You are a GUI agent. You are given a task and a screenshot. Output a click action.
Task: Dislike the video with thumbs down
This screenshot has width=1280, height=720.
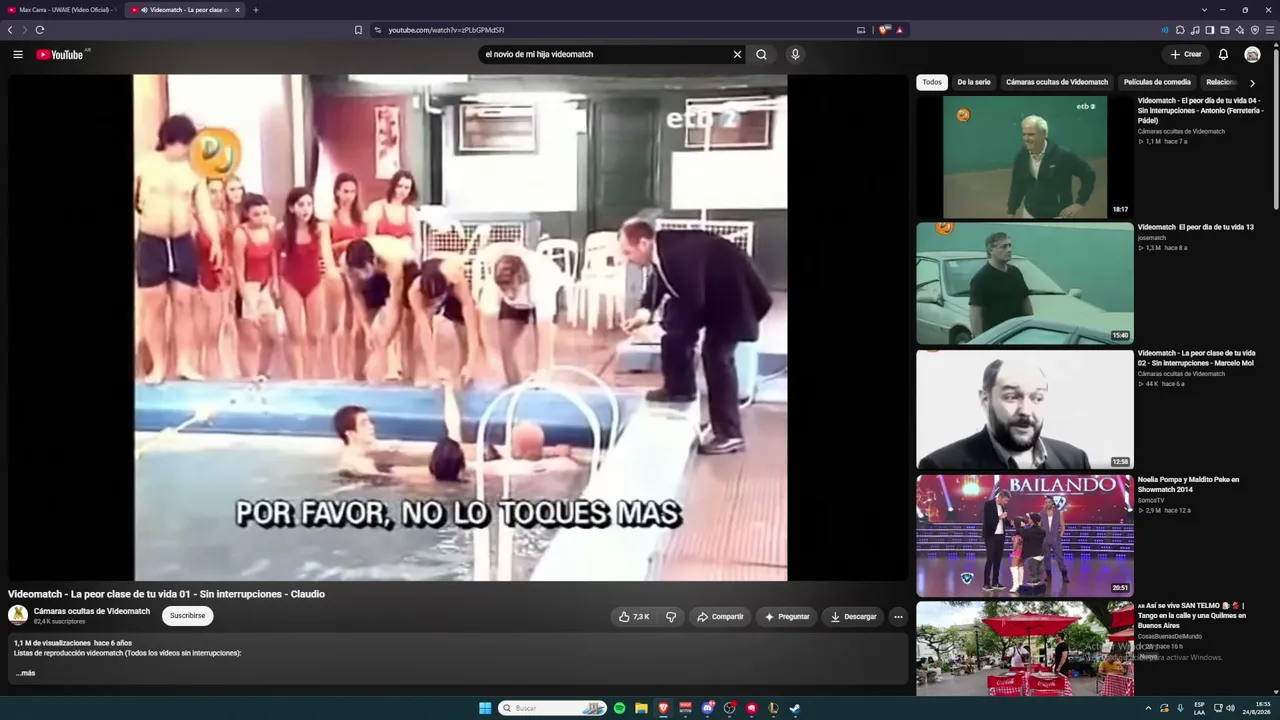pyautogui.click(x=671, y=617)
